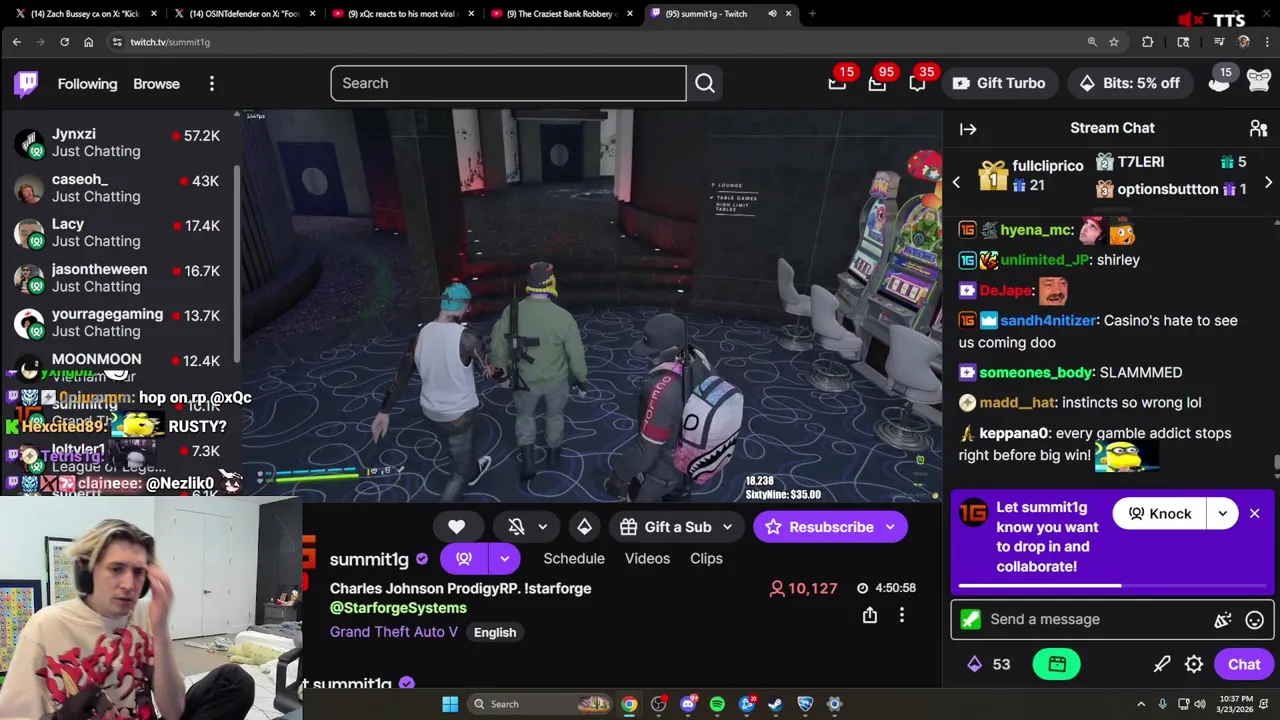Click the stream together purple icon button

pyautogui.click(x=464, y=558)
